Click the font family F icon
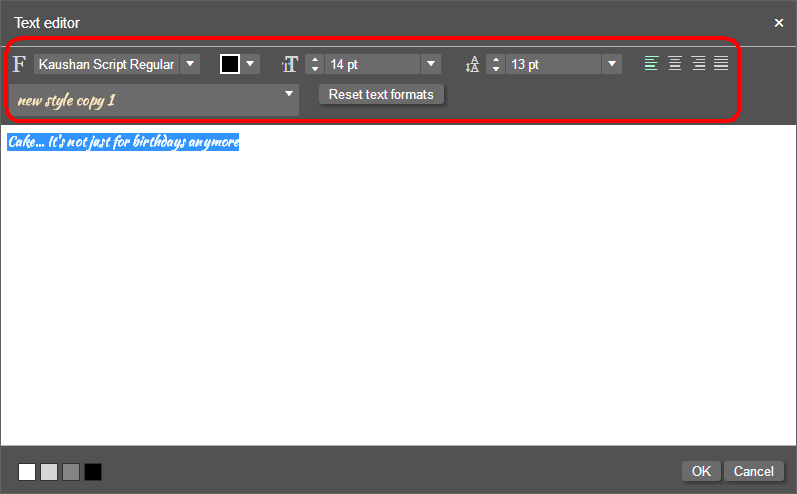The width and height of the screenshot is (797, 494). click(20, 64)
